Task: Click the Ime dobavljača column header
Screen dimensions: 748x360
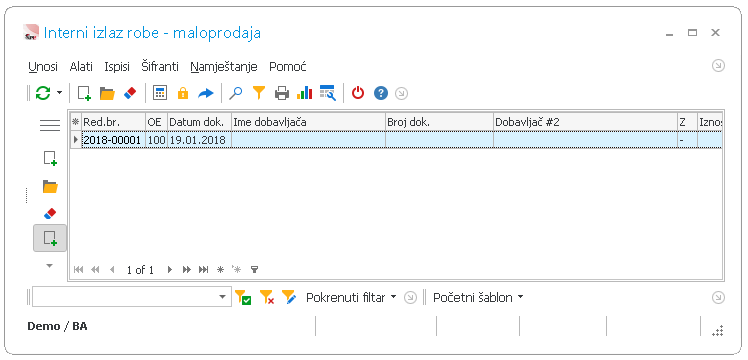Action: pyautogui.click(x=308, y=123)
